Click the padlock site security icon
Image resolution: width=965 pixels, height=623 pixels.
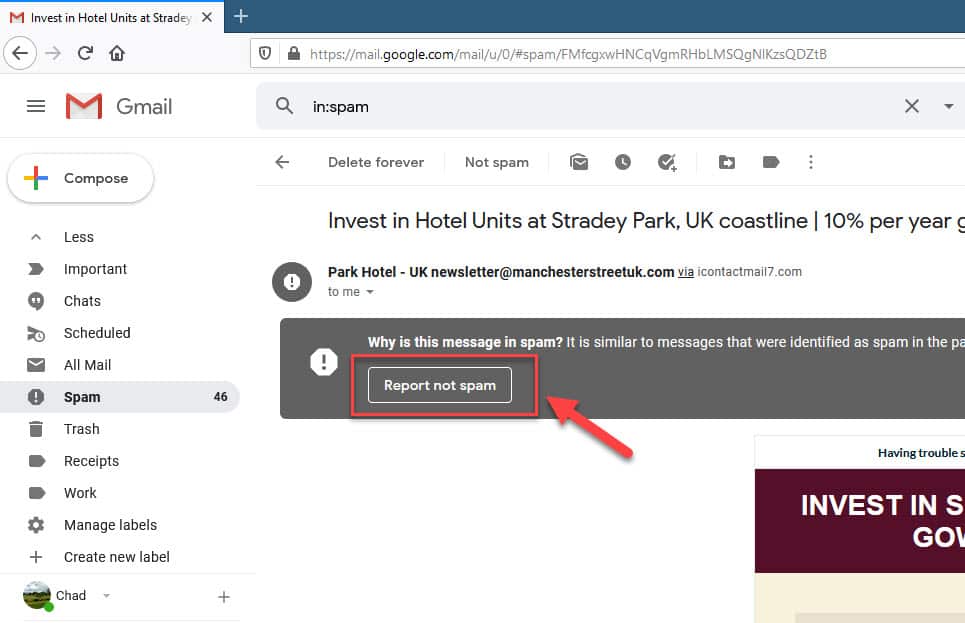click(294, 54)
